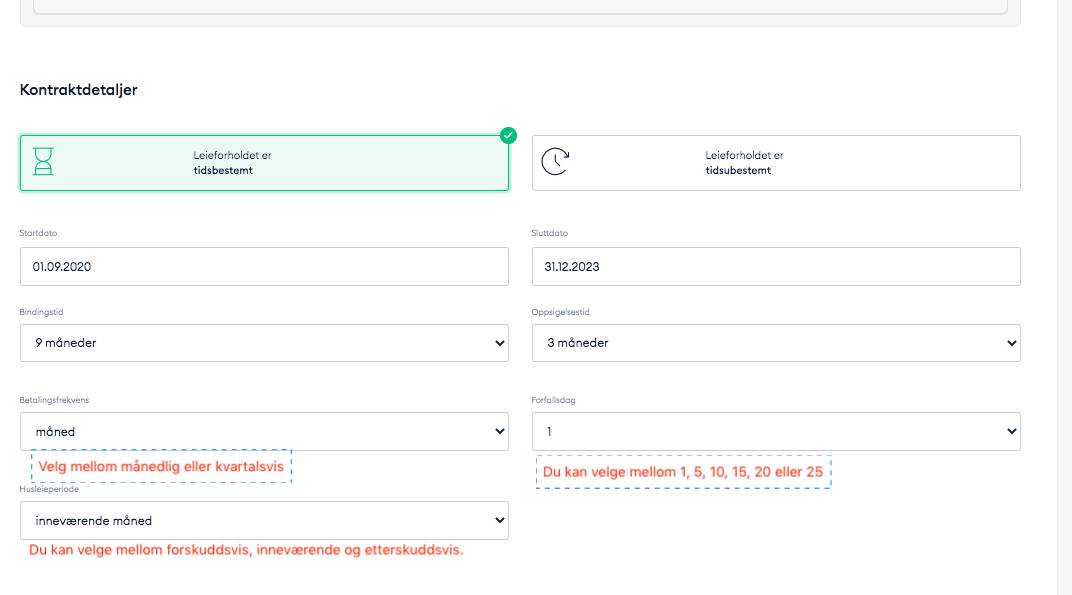Click the horizontal scrollbar at the top
1072x595 pixels.
click(x=520, y=8)
